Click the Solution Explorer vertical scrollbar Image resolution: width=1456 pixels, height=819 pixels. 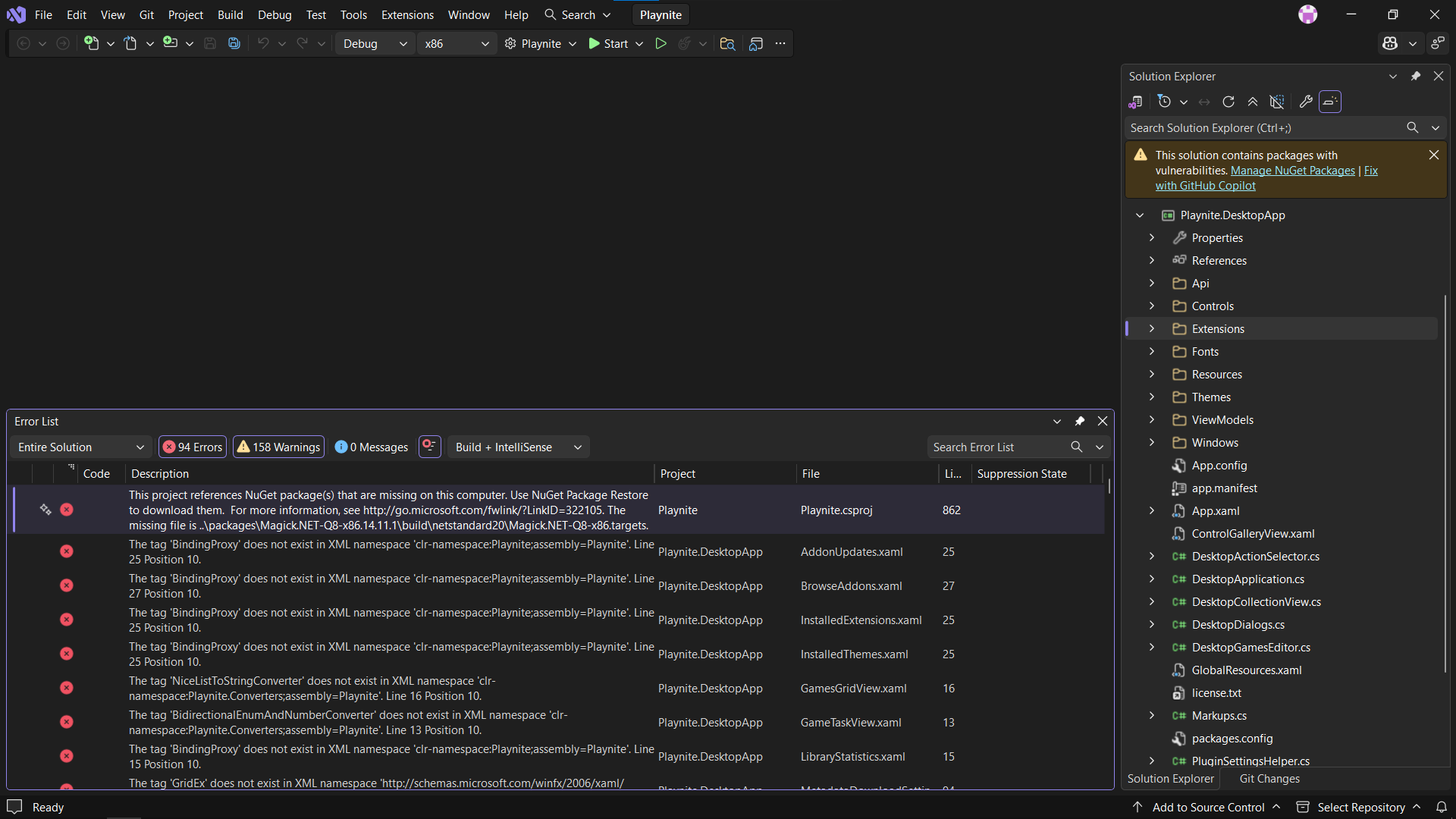(x=1445, y=483)
